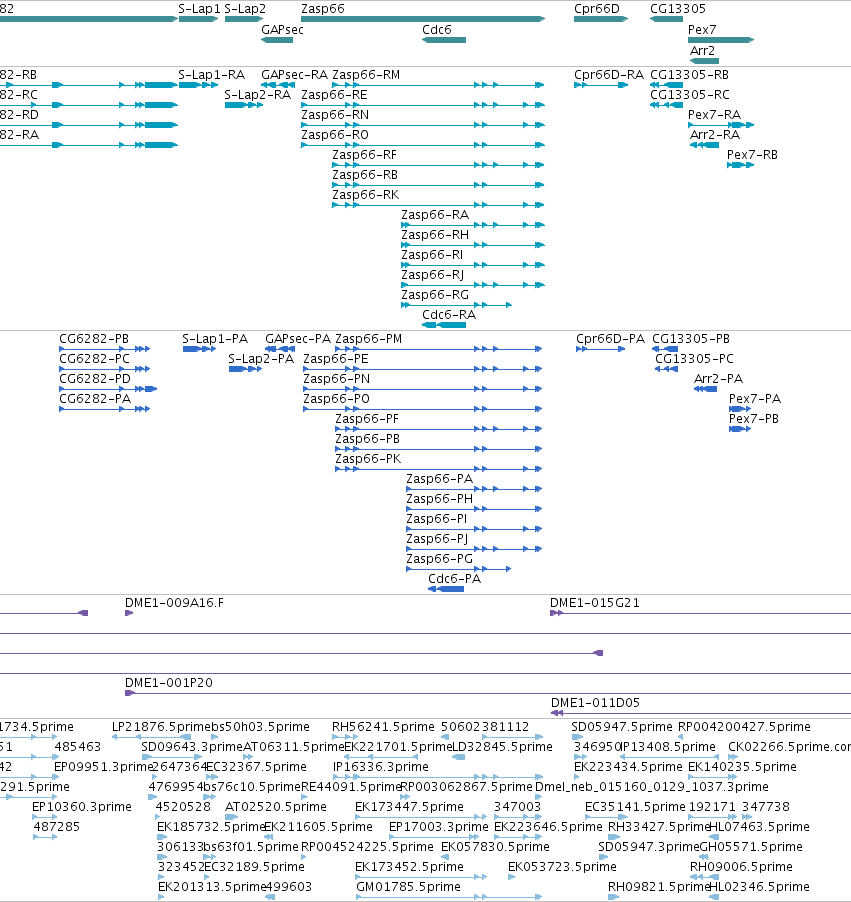
Task: Select transcript Zasp66-RF
Action: [x=438, y=165]
